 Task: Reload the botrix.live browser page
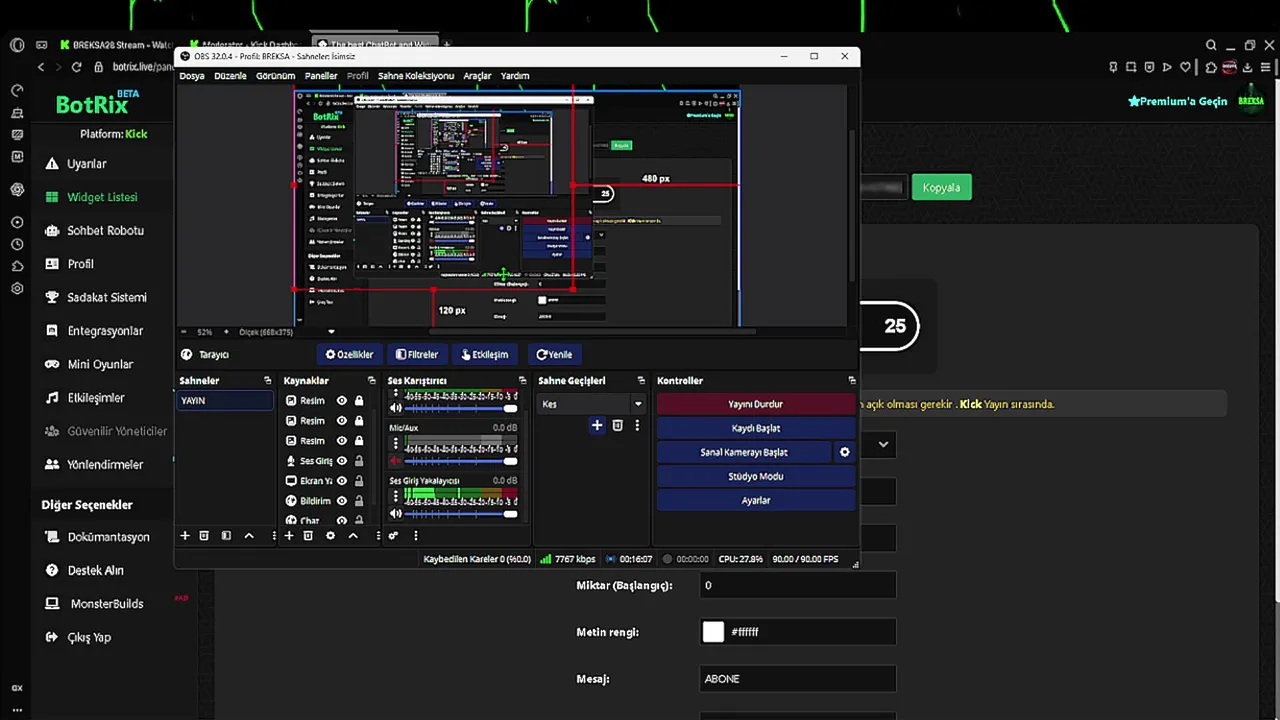[x=76, y=67]
